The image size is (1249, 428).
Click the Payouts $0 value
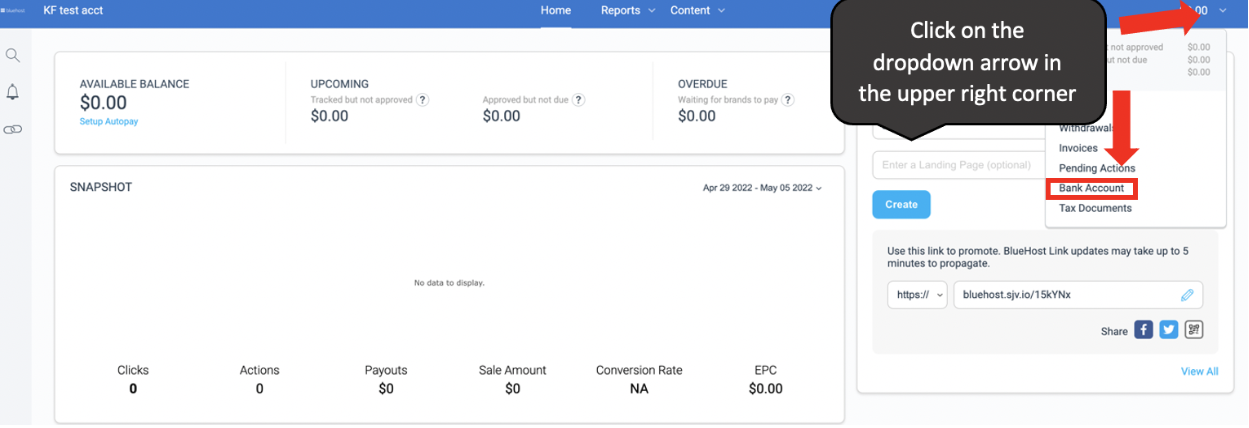(386, 389)
